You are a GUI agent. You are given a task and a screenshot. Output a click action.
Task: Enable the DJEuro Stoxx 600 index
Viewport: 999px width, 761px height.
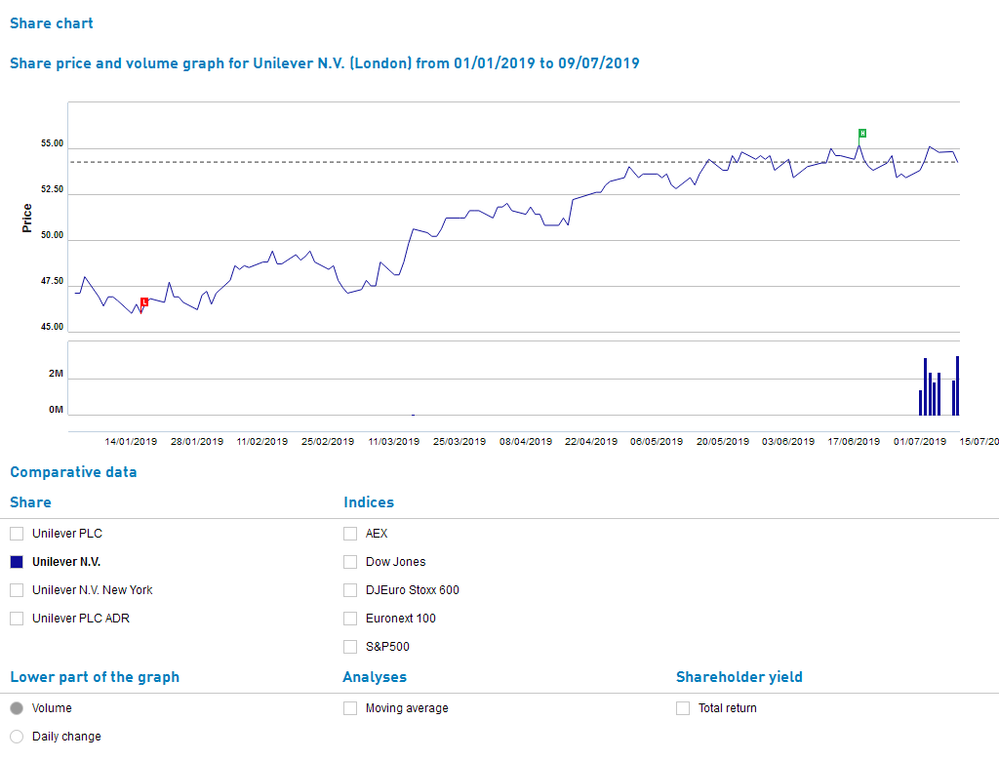[x=350, y=590]
